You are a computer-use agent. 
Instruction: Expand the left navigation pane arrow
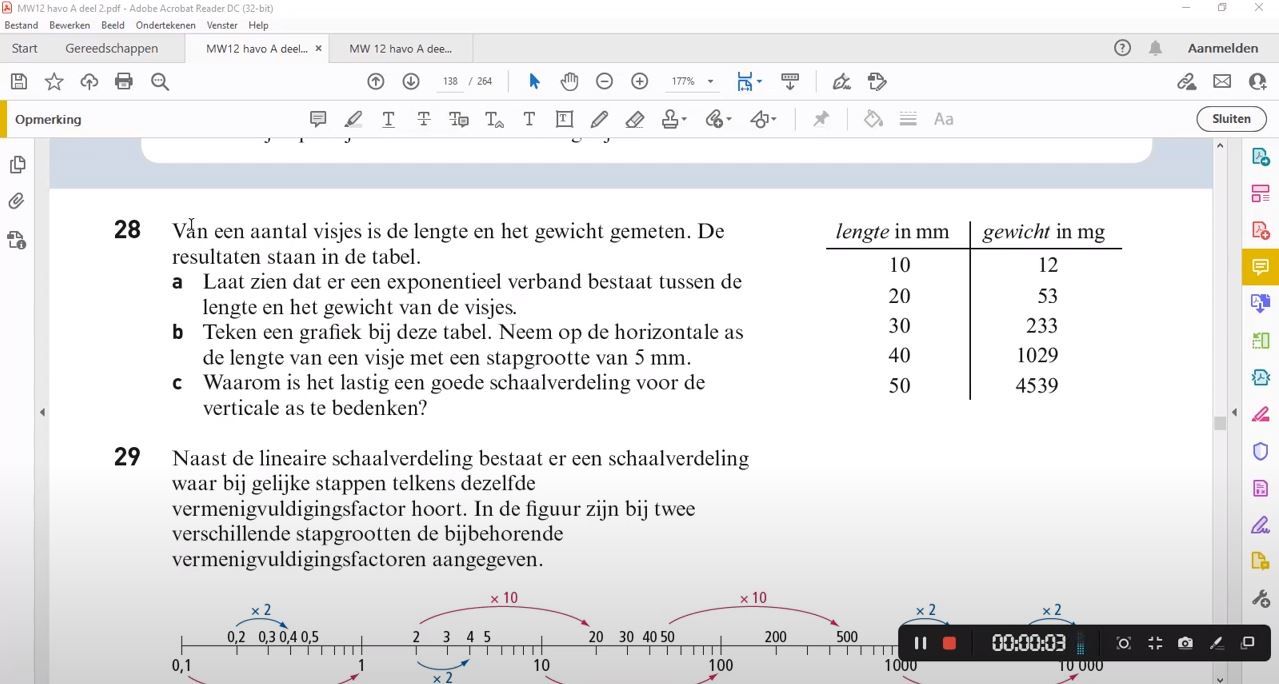click(x=42, y=412)
